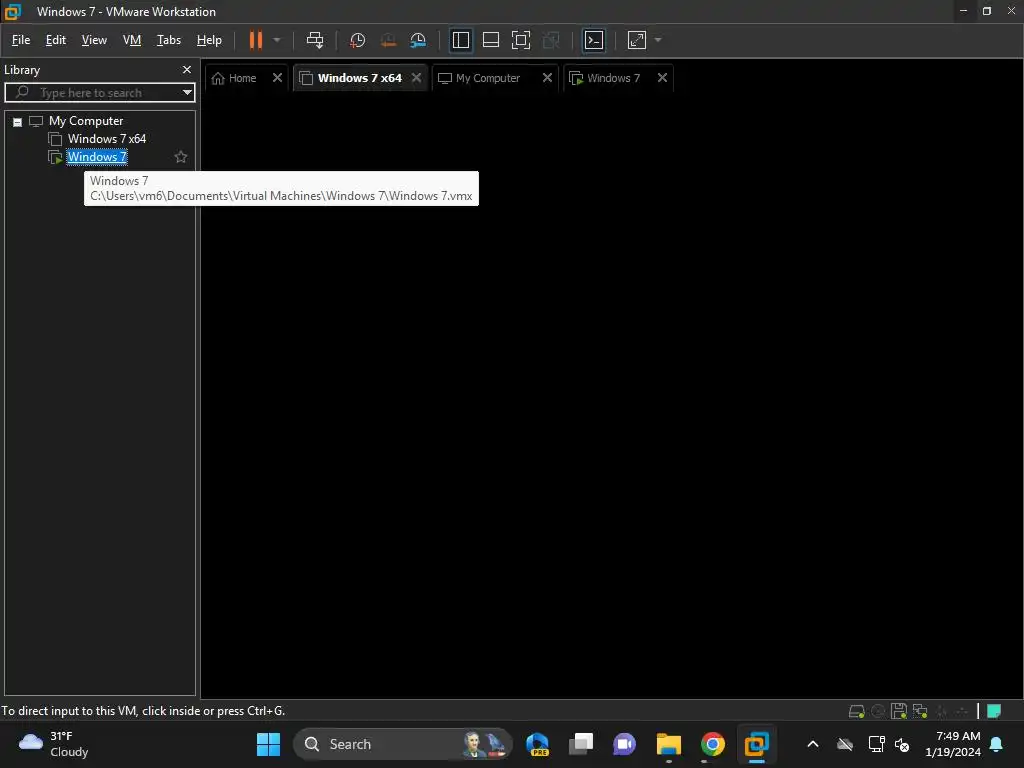Click the network adapter status icon

tap(920, 711)
